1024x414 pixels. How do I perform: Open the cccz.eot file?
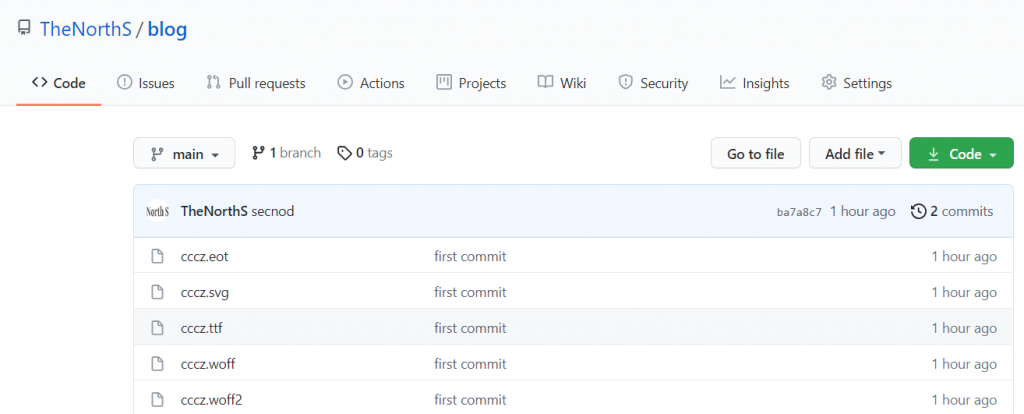tap(204, 257)
